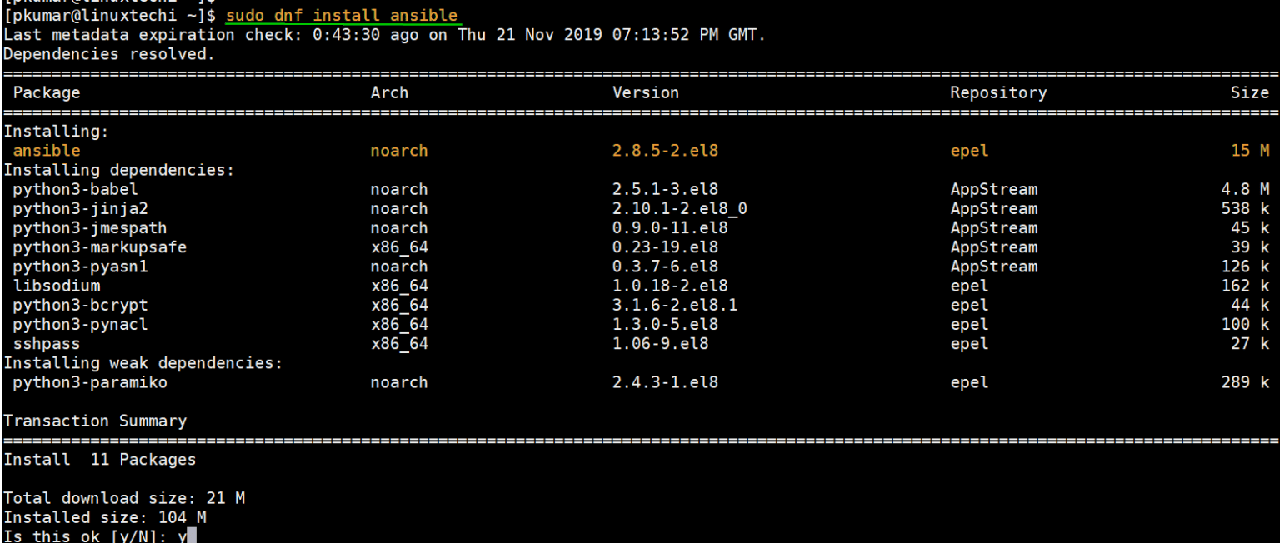
Task: Click the Install 11 Packages line
Action: point(99,459)
